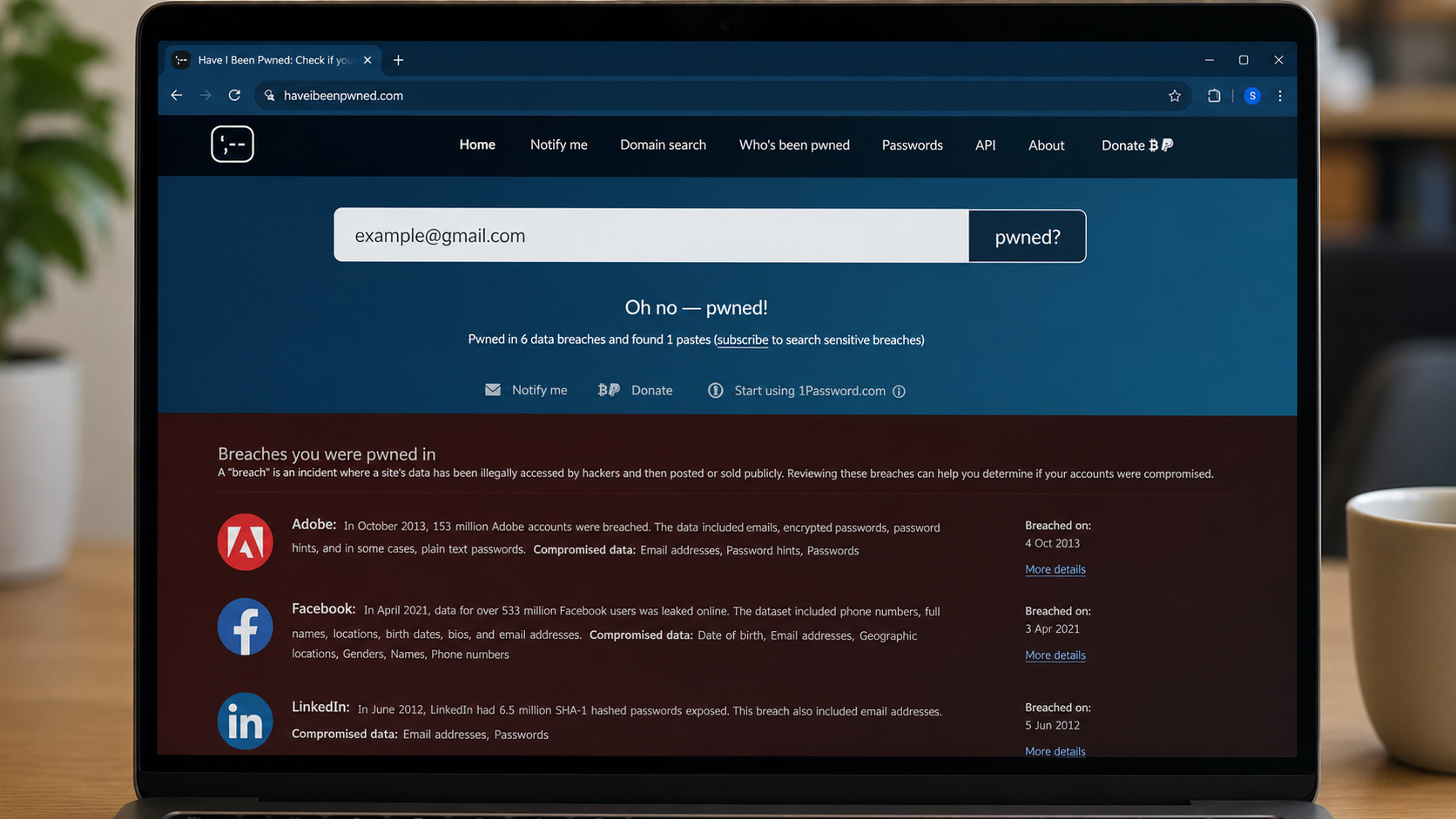The width and height of the screenshot is (1456, 819).
Task: Minimize the browser window
Action: pyautogui.click(x=1209, y=60)
